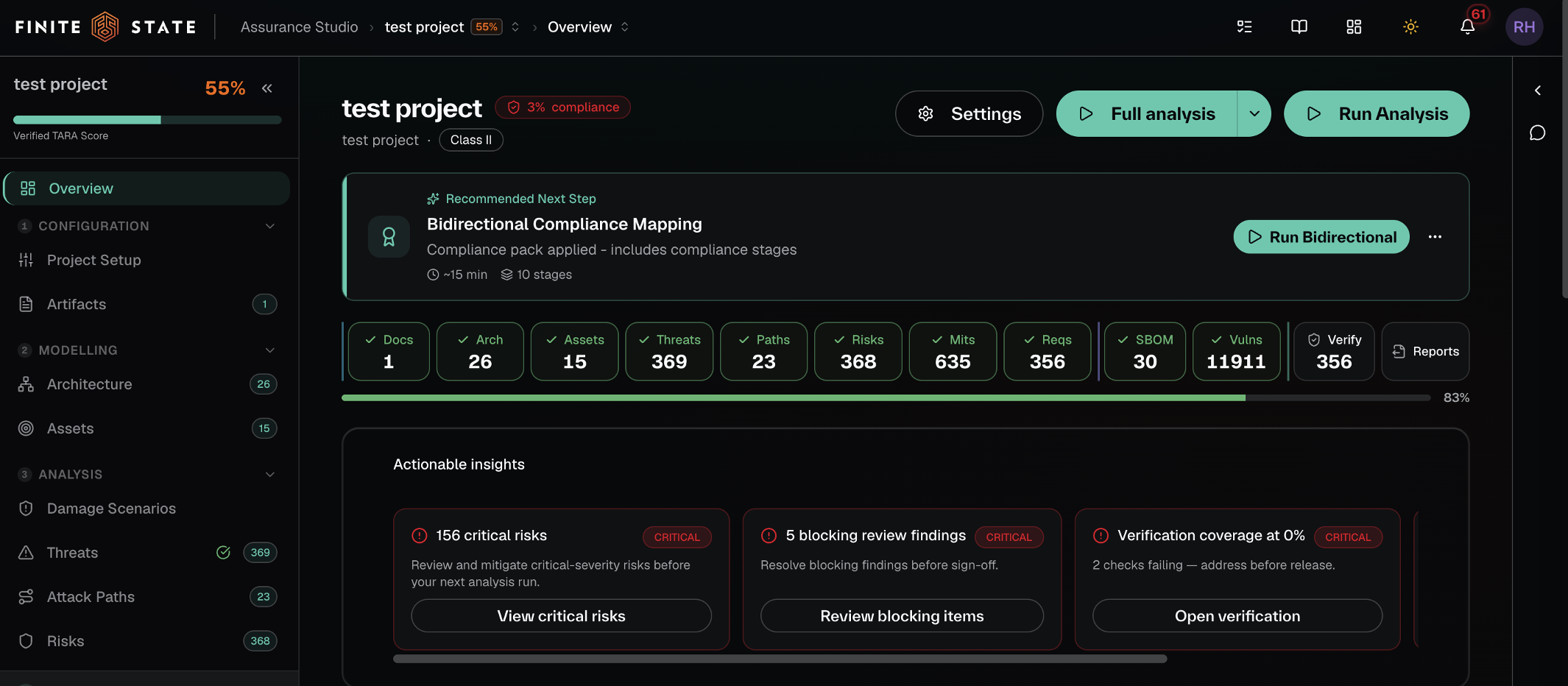Click the Actionable insights horizontal scrollbar
Viewport: 1568px width, 686px height.
click(780, 659)
